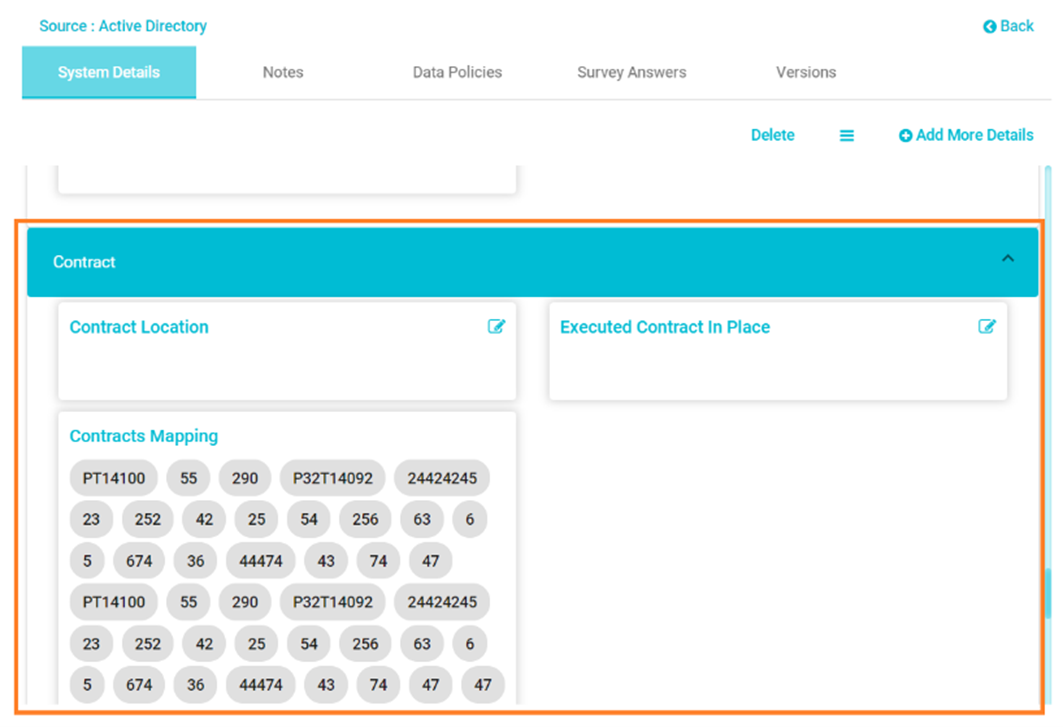The image size is (1063, 727).
Task: Click the vertical scrollbar thumb
Action: coord(1048,593)
